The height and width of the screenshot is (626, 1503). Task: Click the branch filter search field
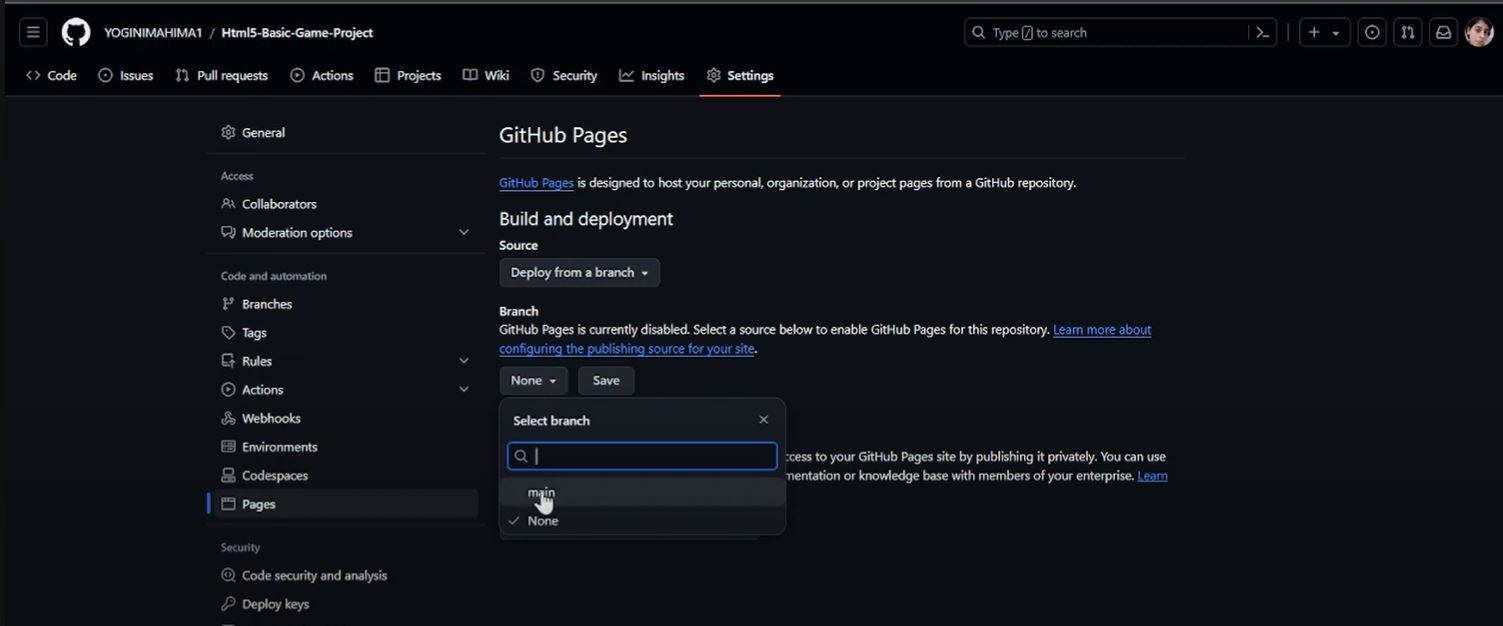coord(650,456)
